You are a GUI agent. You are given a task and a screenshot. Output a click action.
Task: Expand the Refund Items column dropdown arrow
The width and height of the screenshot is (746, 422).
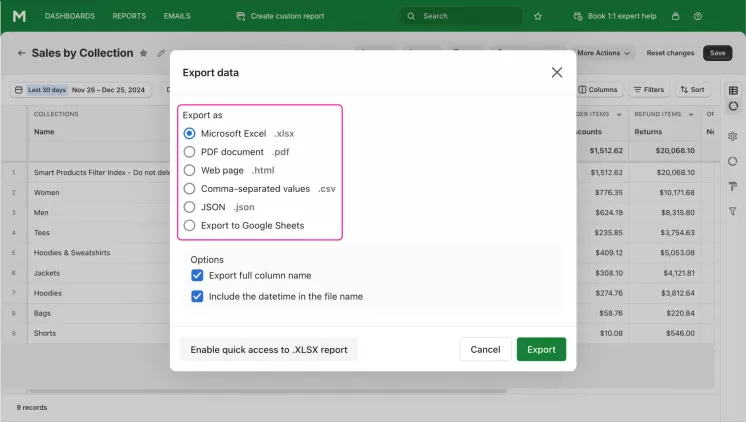pyautogui.click(x=691, y=114)
